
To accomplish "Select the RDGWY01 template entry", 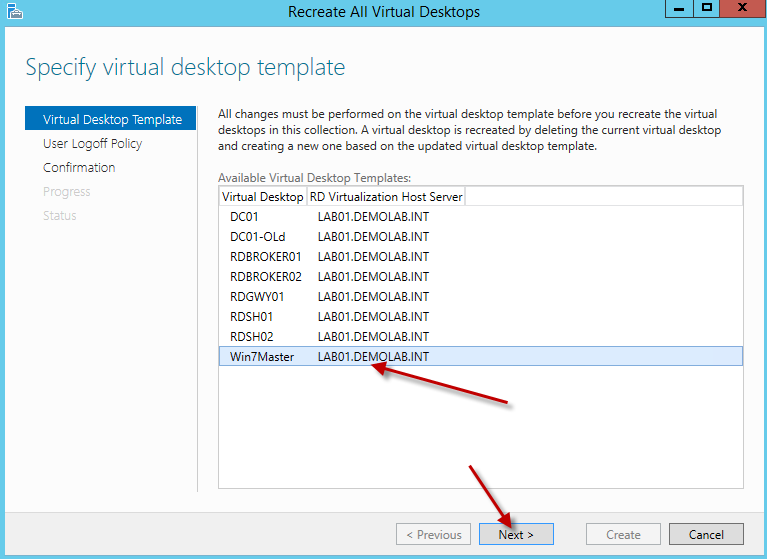I will pos(257,296).
